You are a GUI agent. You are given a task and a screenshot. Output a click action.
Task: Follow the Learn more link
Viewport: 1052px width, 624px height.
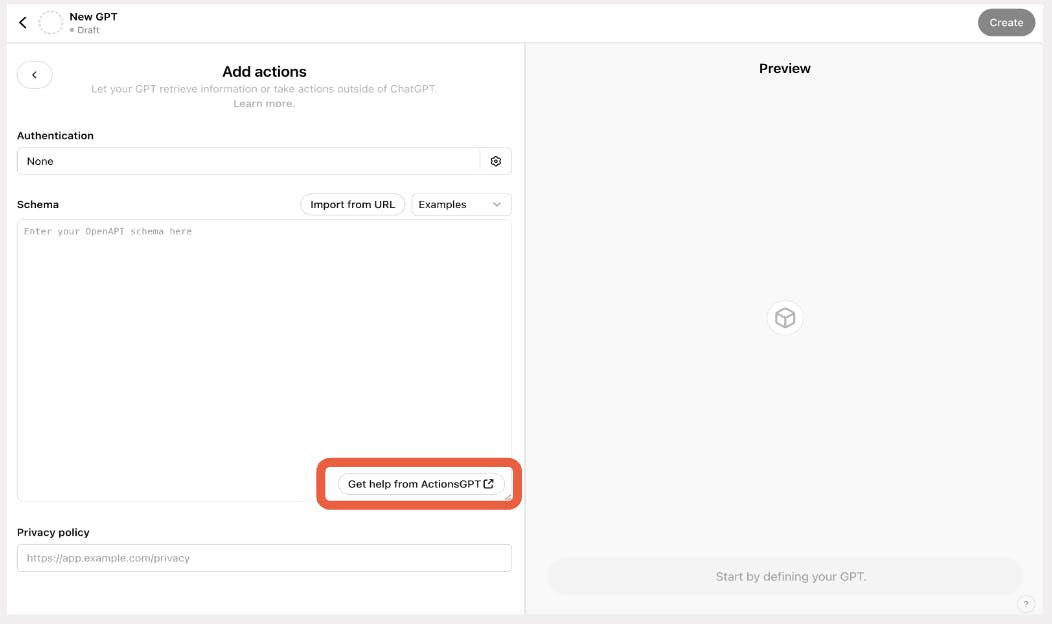pos(264,104)
